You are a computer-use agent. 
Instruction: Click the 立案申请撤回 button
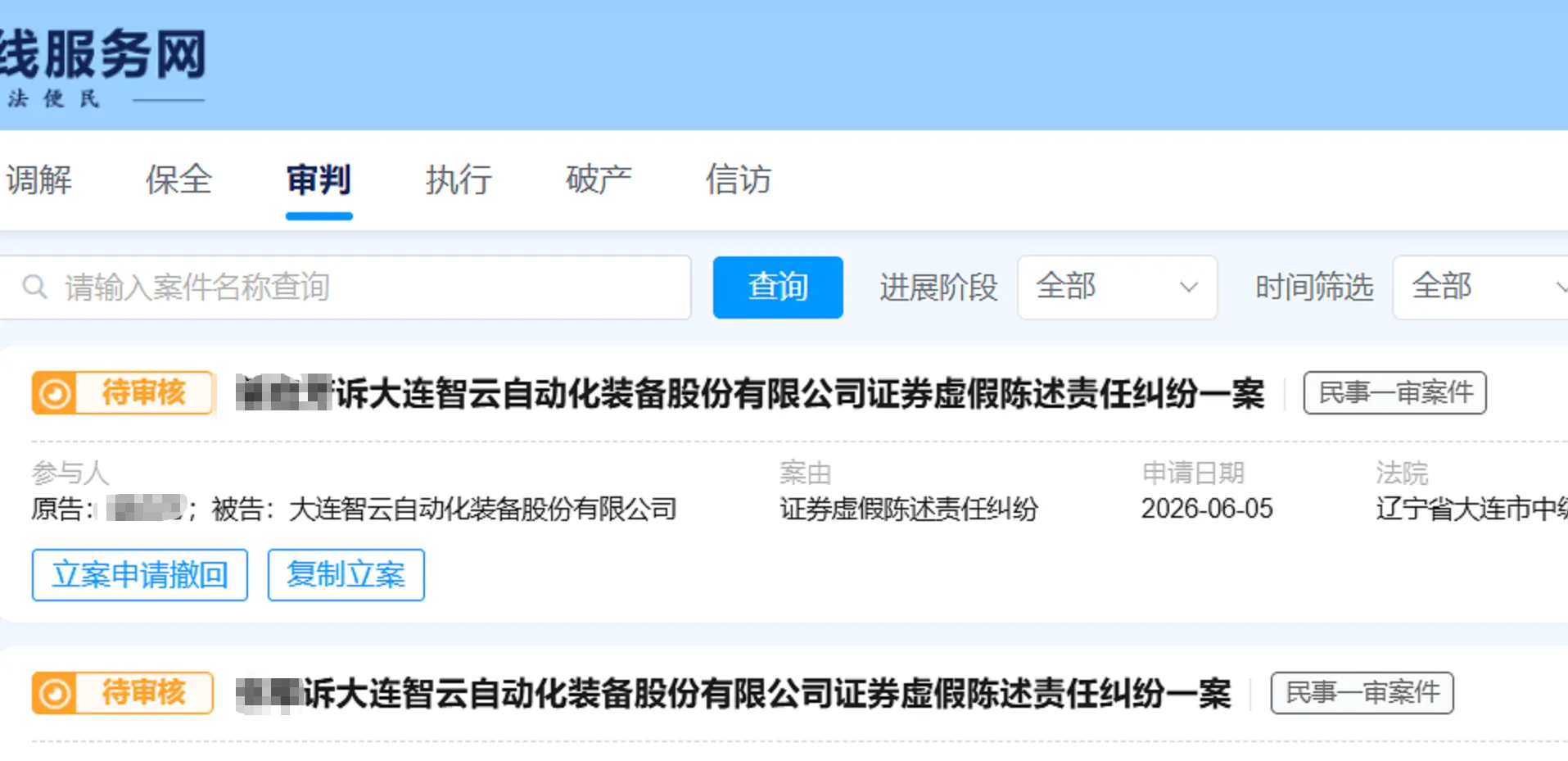click(140, 575)
